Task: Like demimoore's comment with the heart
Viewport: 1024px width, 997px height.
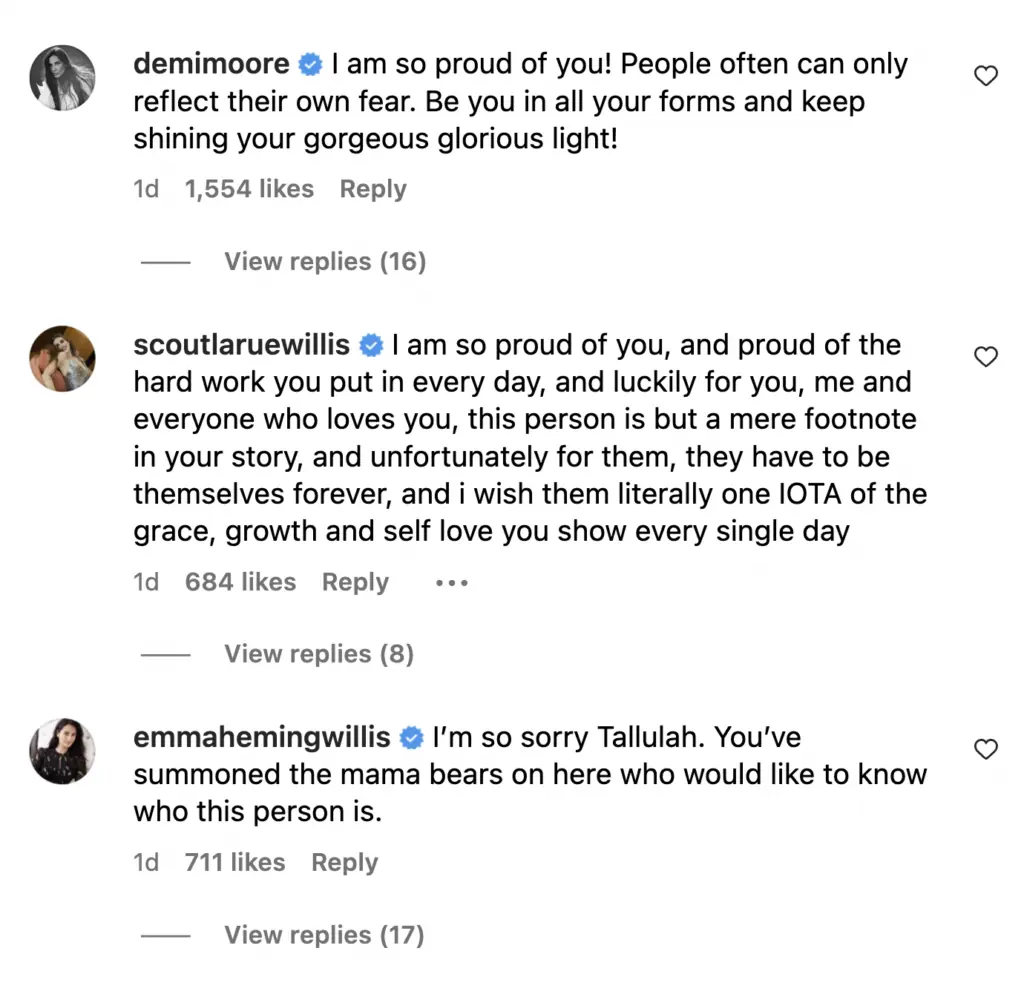Action: 986,76
